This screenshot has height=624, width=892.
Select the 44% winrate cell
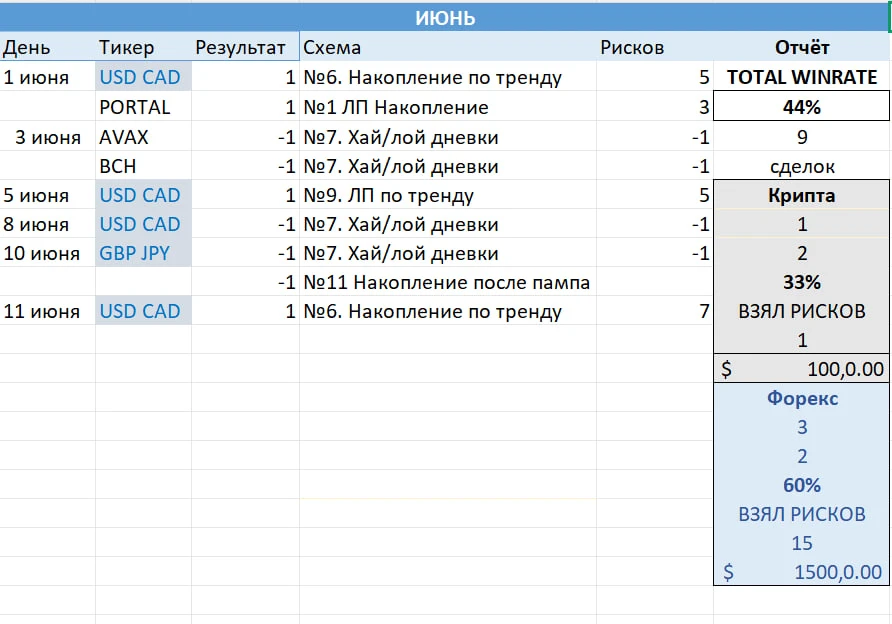tap(802, 107)
